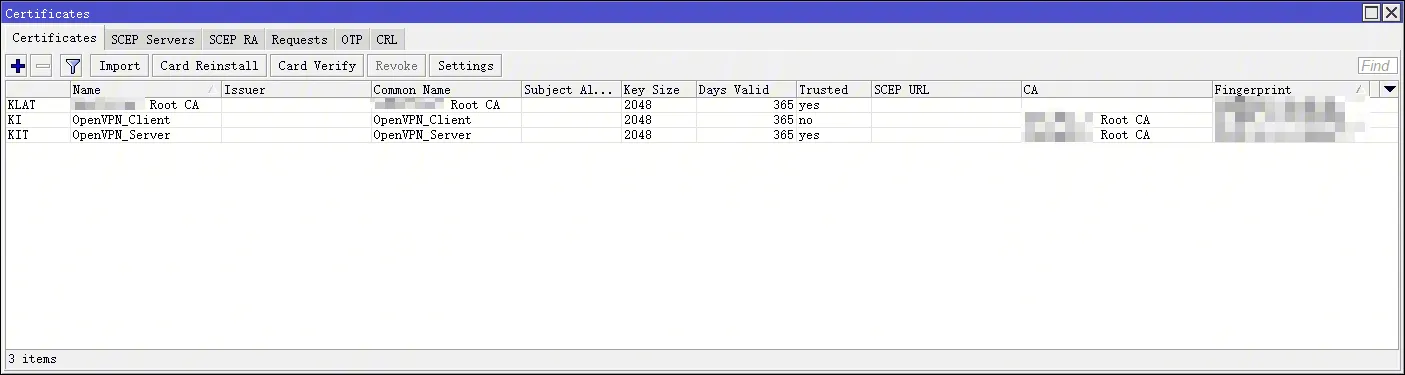Viewport: 1405px width, 375px height.
Task: Sort by the Subject Al... column header
Action: tap(571, 89)
